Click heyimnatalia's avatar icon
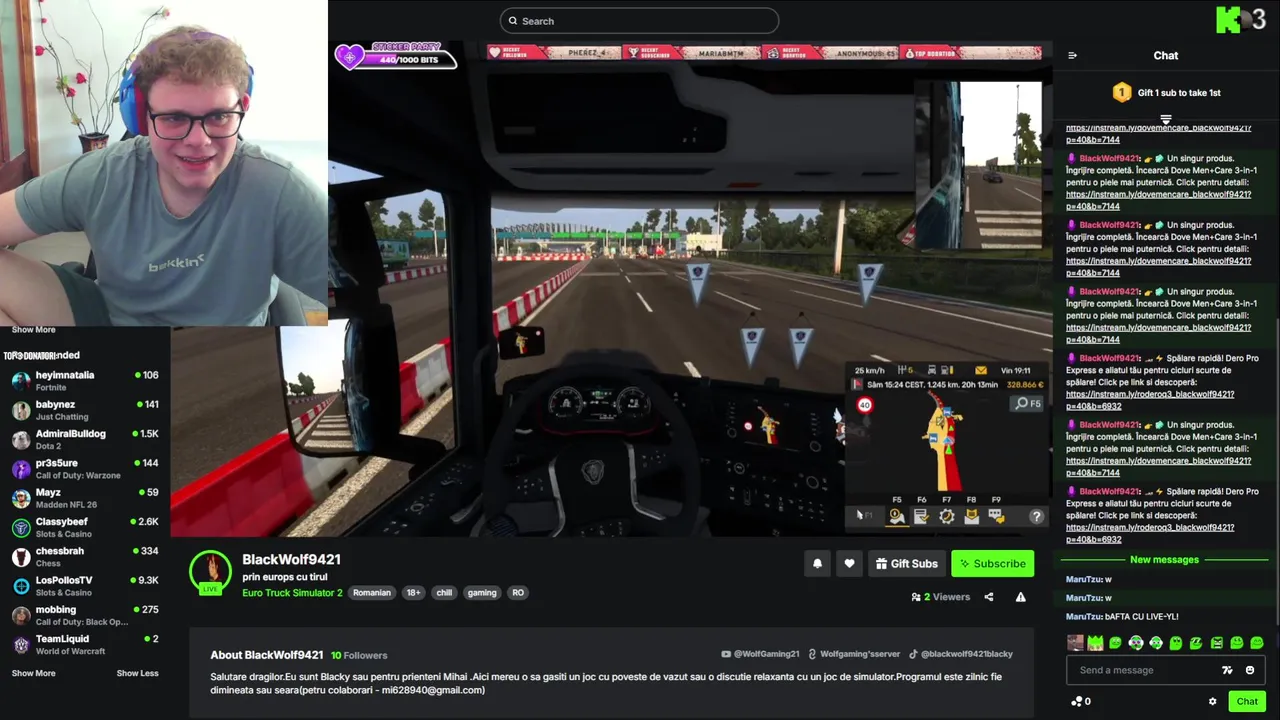 pos(21,381)
